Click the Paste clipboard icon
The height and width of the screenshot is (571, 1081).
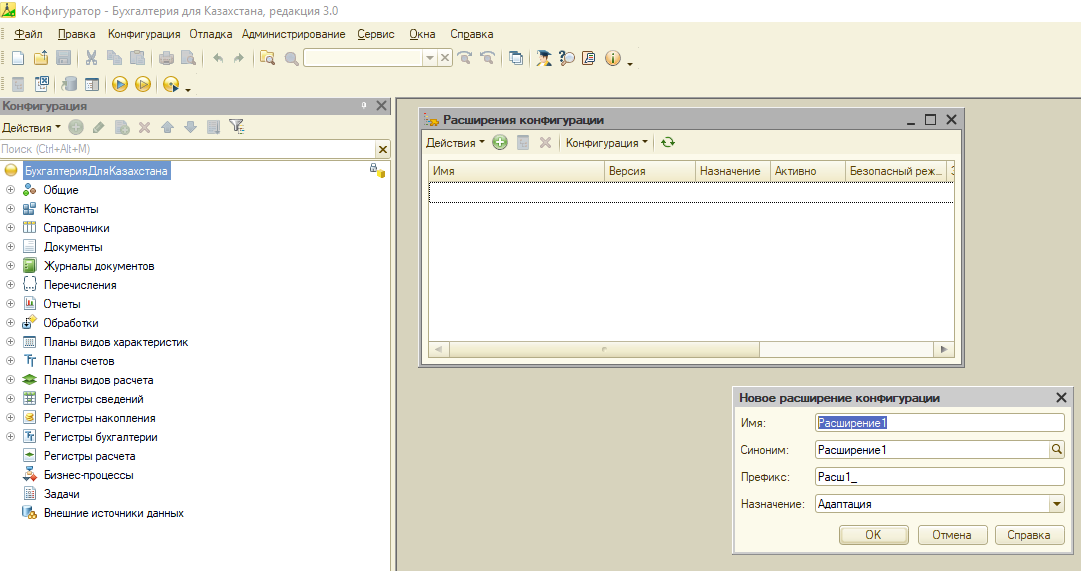click(x=137, y=59)
